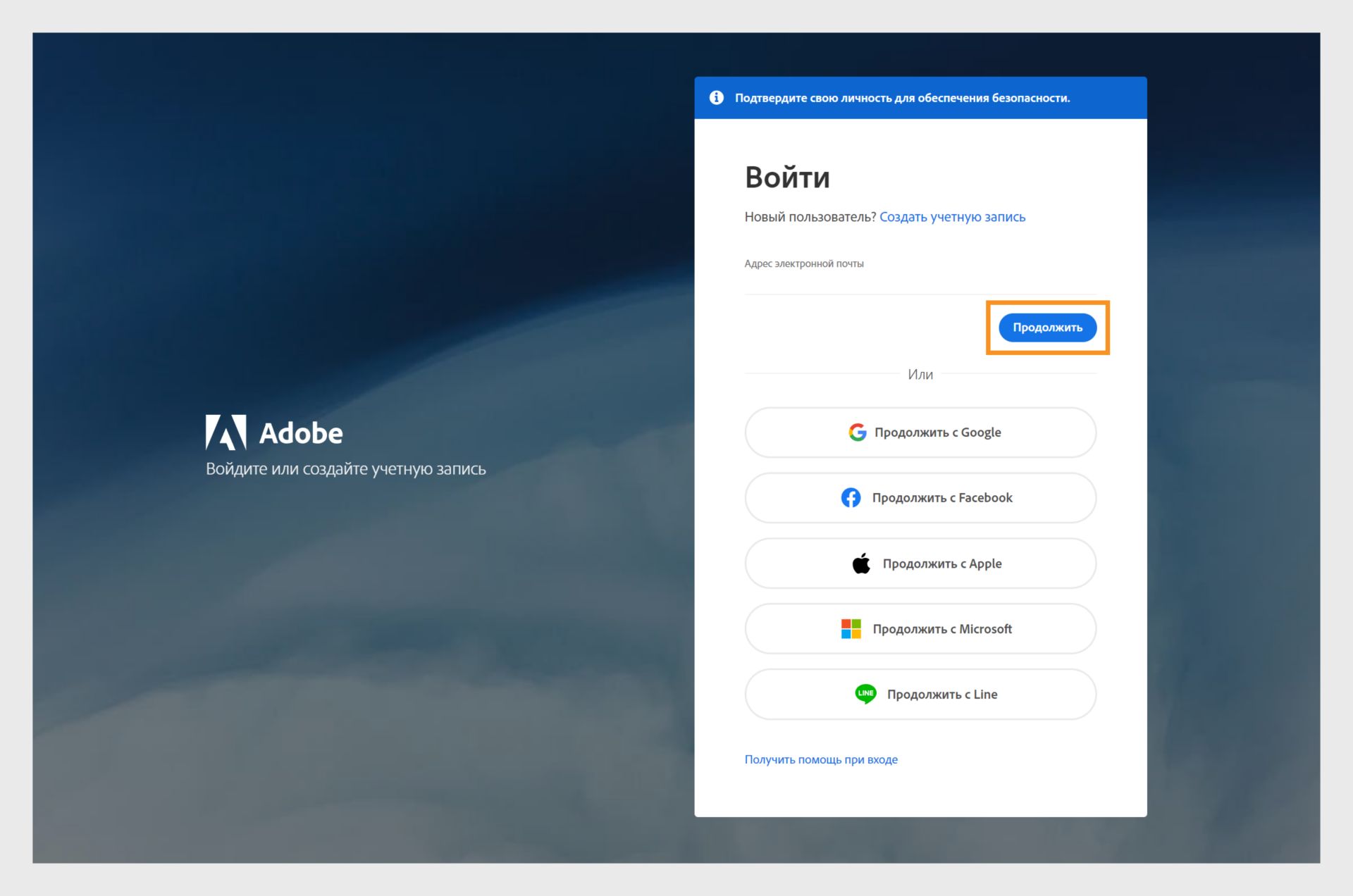Viewport: 1353px width, 896px height.
Task: Click the Apple logo icon
Action: point(861,564)
